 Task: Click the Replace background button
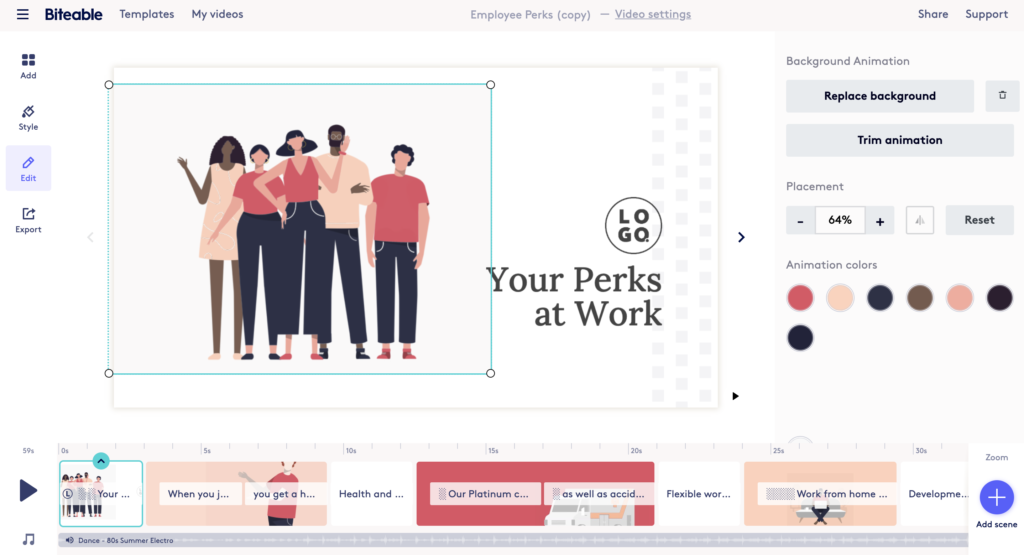(x=880, y=96)
